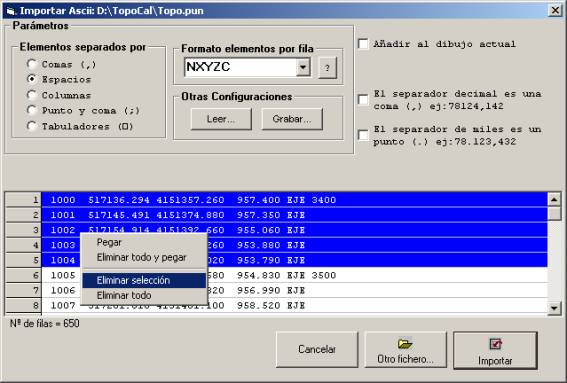The width and height of the screenshot is (567, 383).
Task: Click data row 1005 ending EJE 3500
Action: click(x=295, y=275)
